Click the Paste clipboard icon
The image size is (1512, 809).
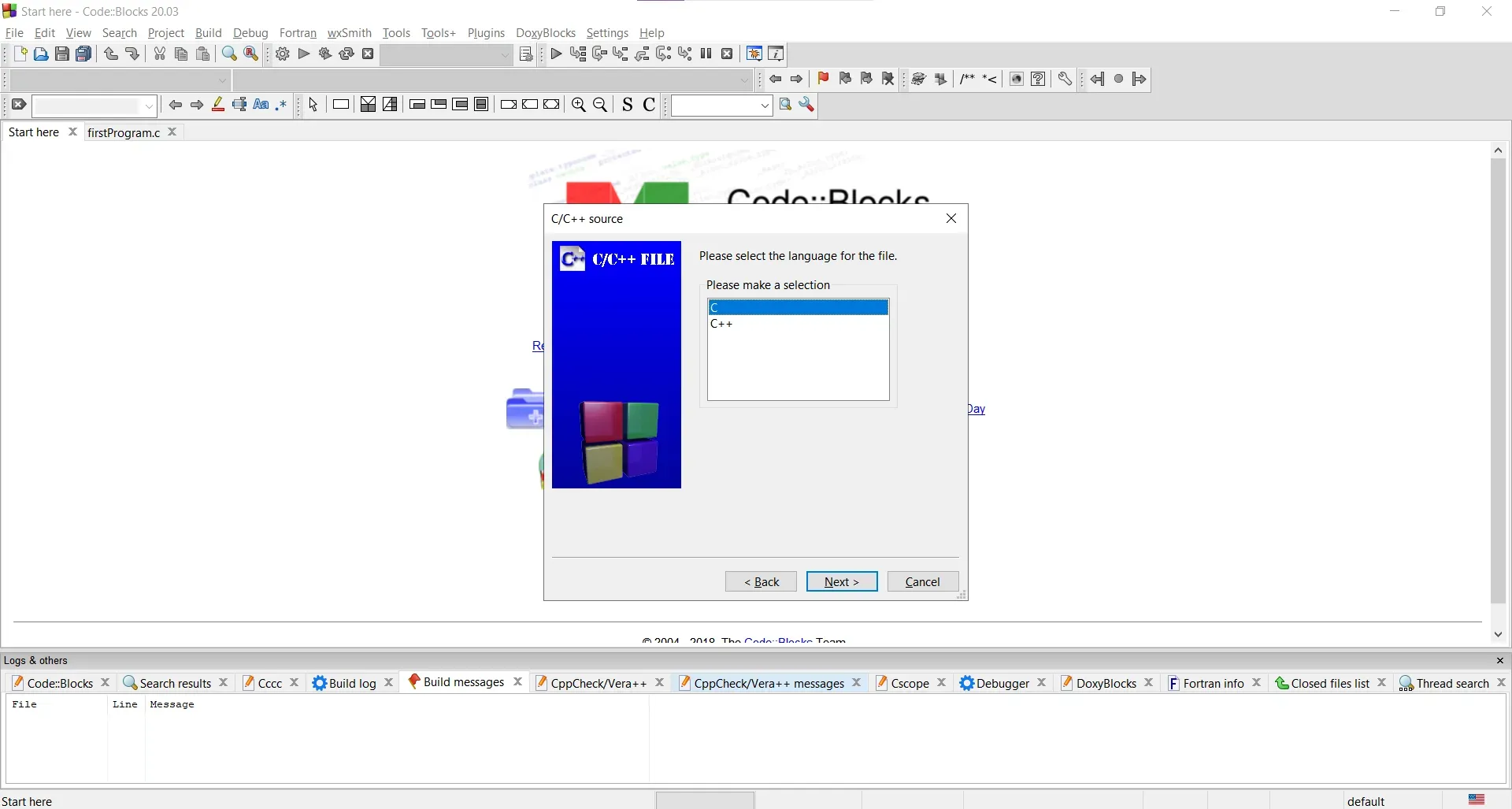pyautogui.click(x=203, y=54)
